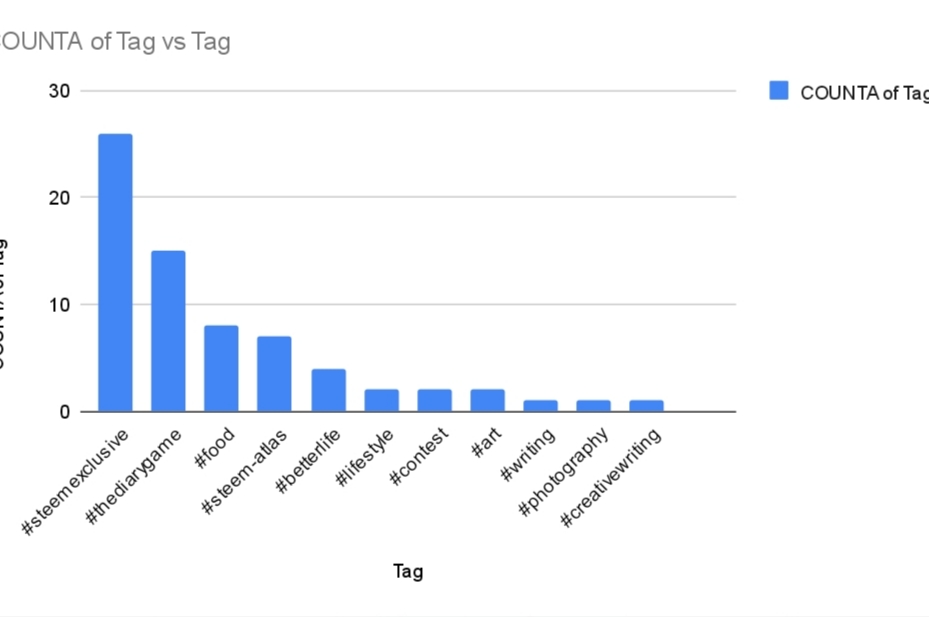Click the #food bar
929x617 pixels.
pos(221,368)
